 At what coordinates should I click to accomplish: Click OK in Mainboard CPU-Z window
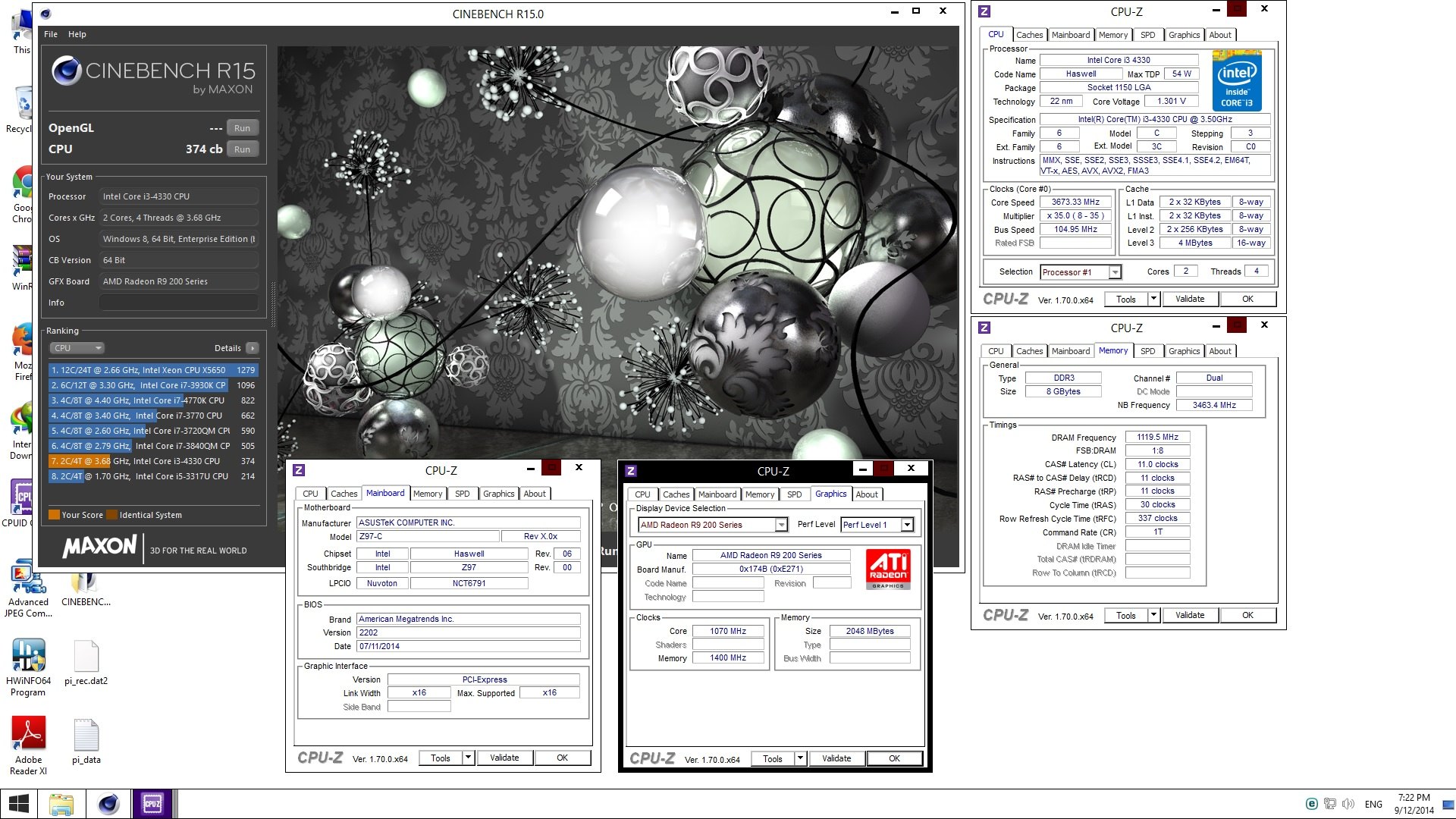click(562, 758)
